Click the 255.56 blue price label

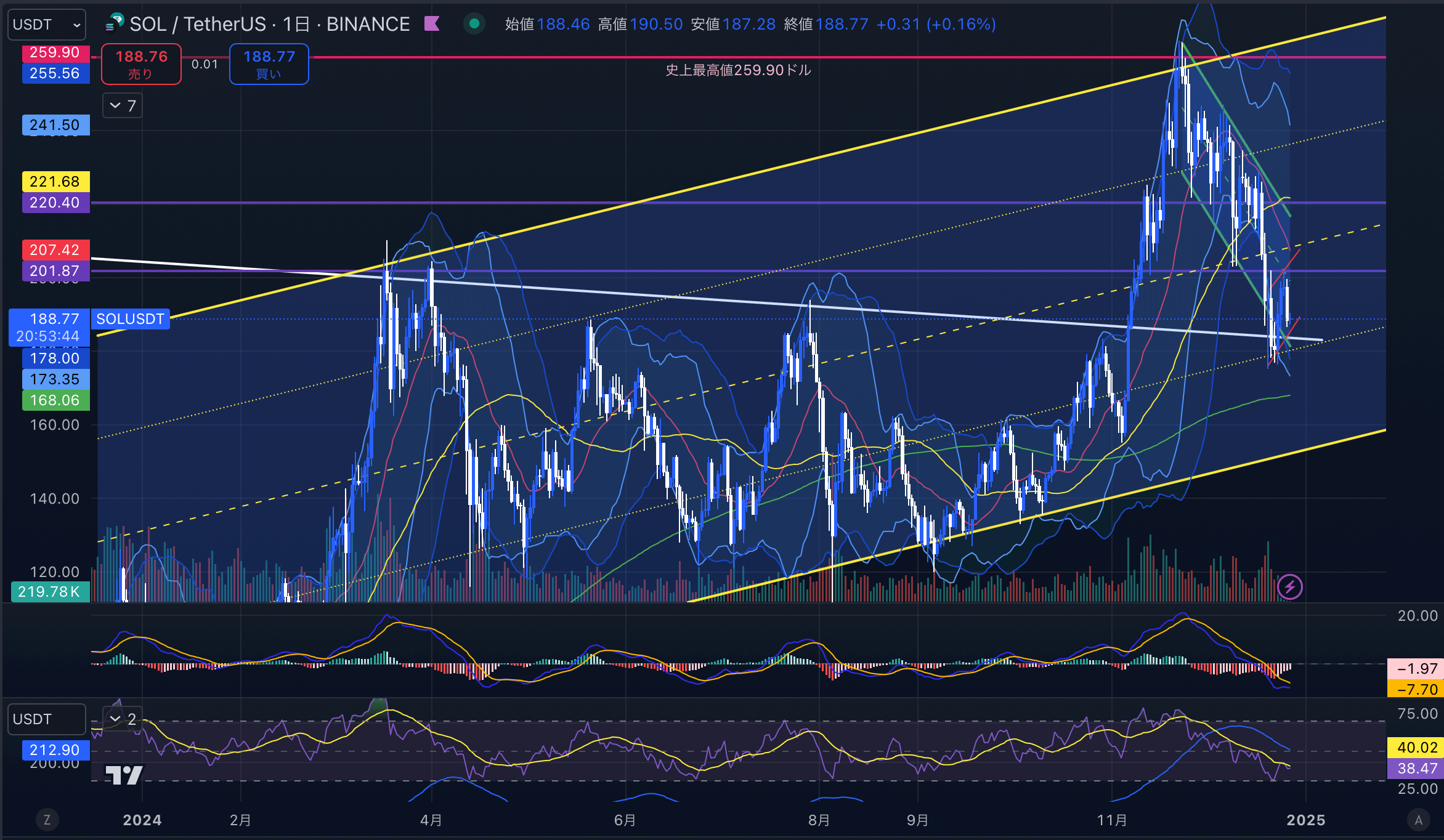pyautogui.click(x=55, y=73)
